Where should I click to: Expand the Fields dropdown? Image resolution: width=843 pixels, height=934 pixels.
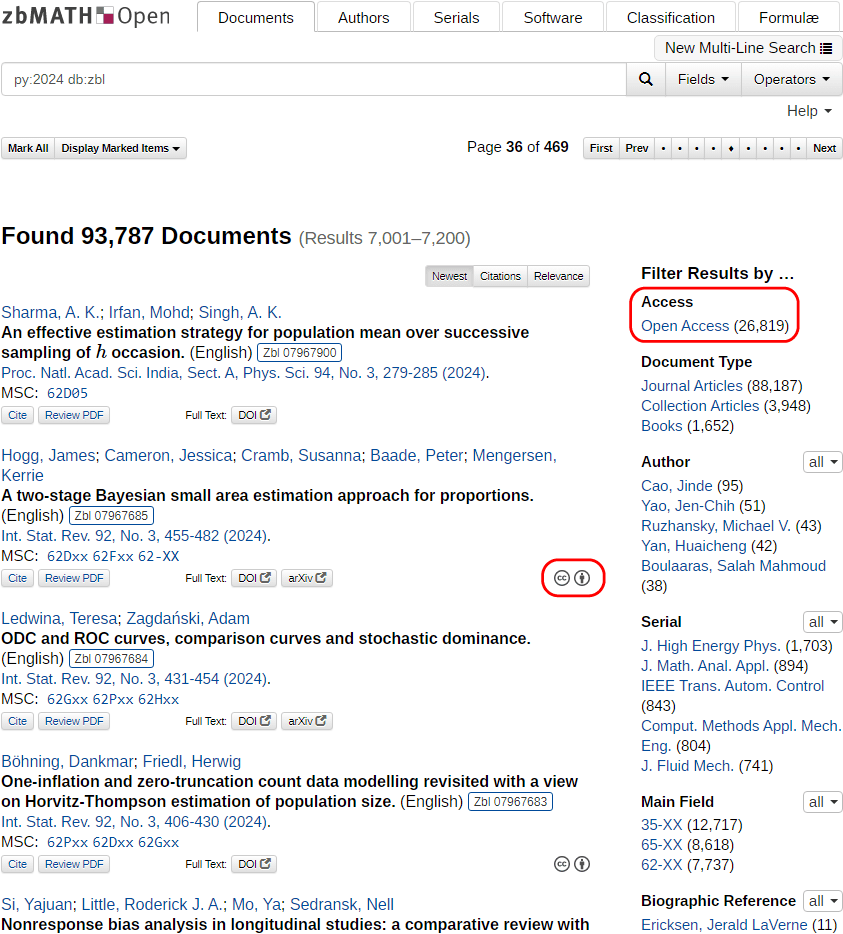pyautogui.click(x=703, y=79)
